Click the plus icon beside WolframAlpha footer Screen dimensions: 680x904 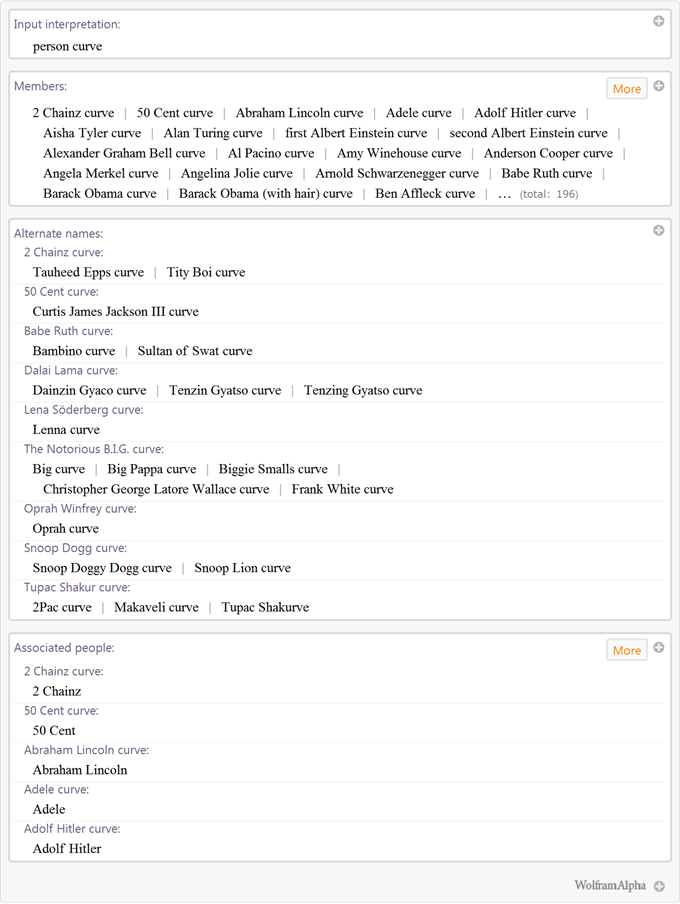(x=659, y=886)
